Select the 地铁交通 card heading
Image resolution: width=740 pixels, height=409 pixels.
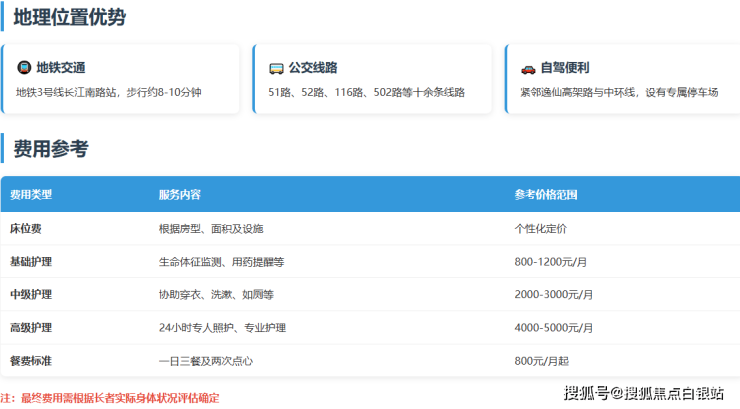point(61,68)
